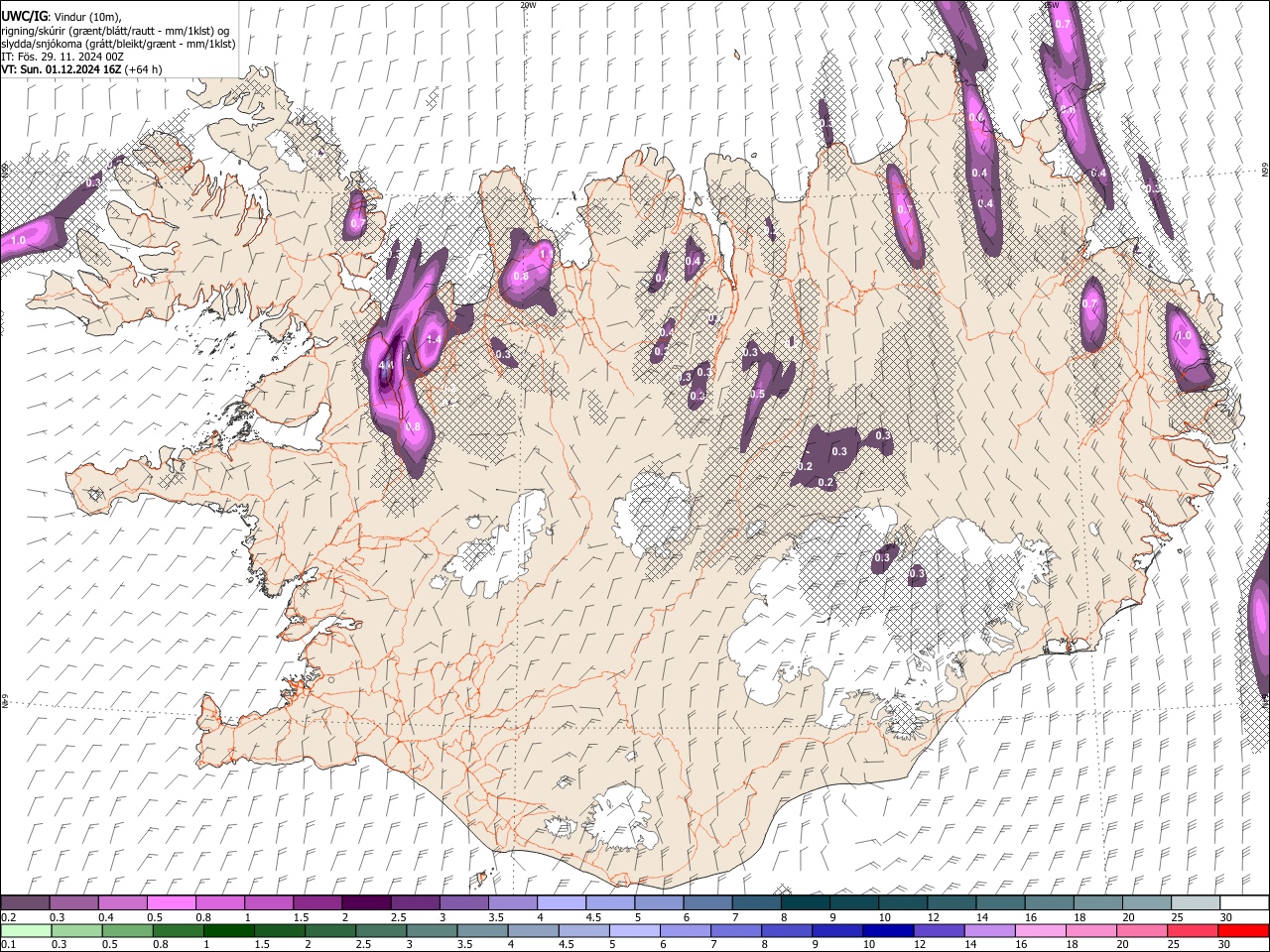Viewport: 1270px width, 952px height.
Task: Select the dark purple upper swatch between 2 and 2.5
Action: (x=365, y=902)
